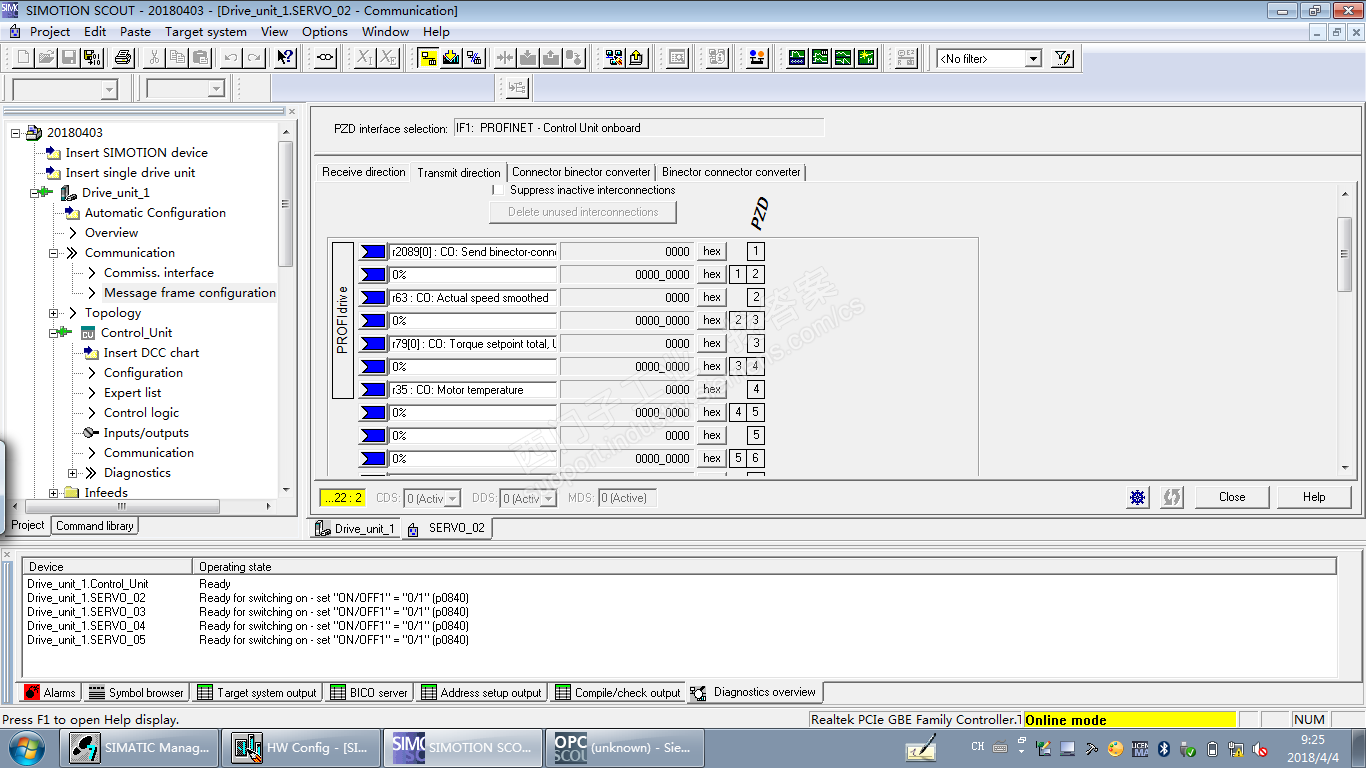The height and width of the screenshot is (768, 1366).
Task: Switch to the Receive direction tab
Action: tap(364, 172)
